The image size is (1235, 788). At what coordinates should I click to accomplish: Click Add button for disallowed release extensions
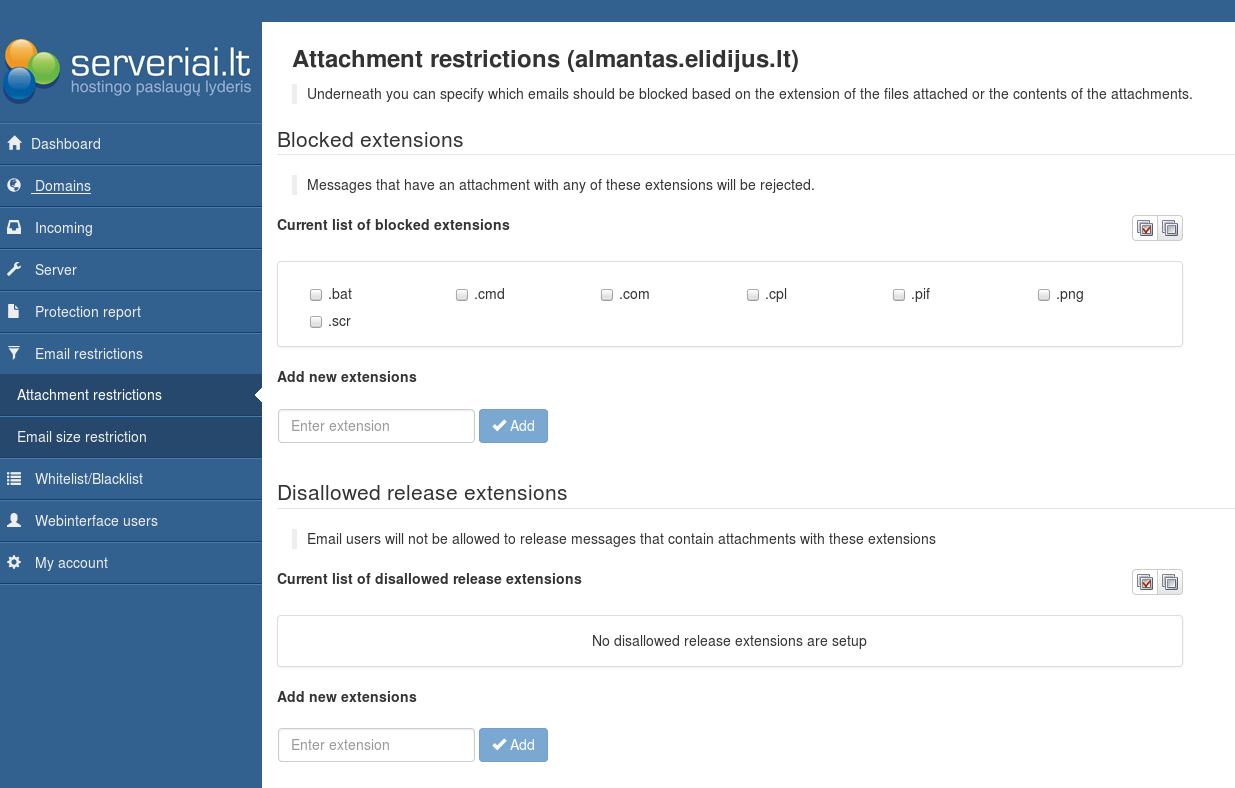(513, 745)
